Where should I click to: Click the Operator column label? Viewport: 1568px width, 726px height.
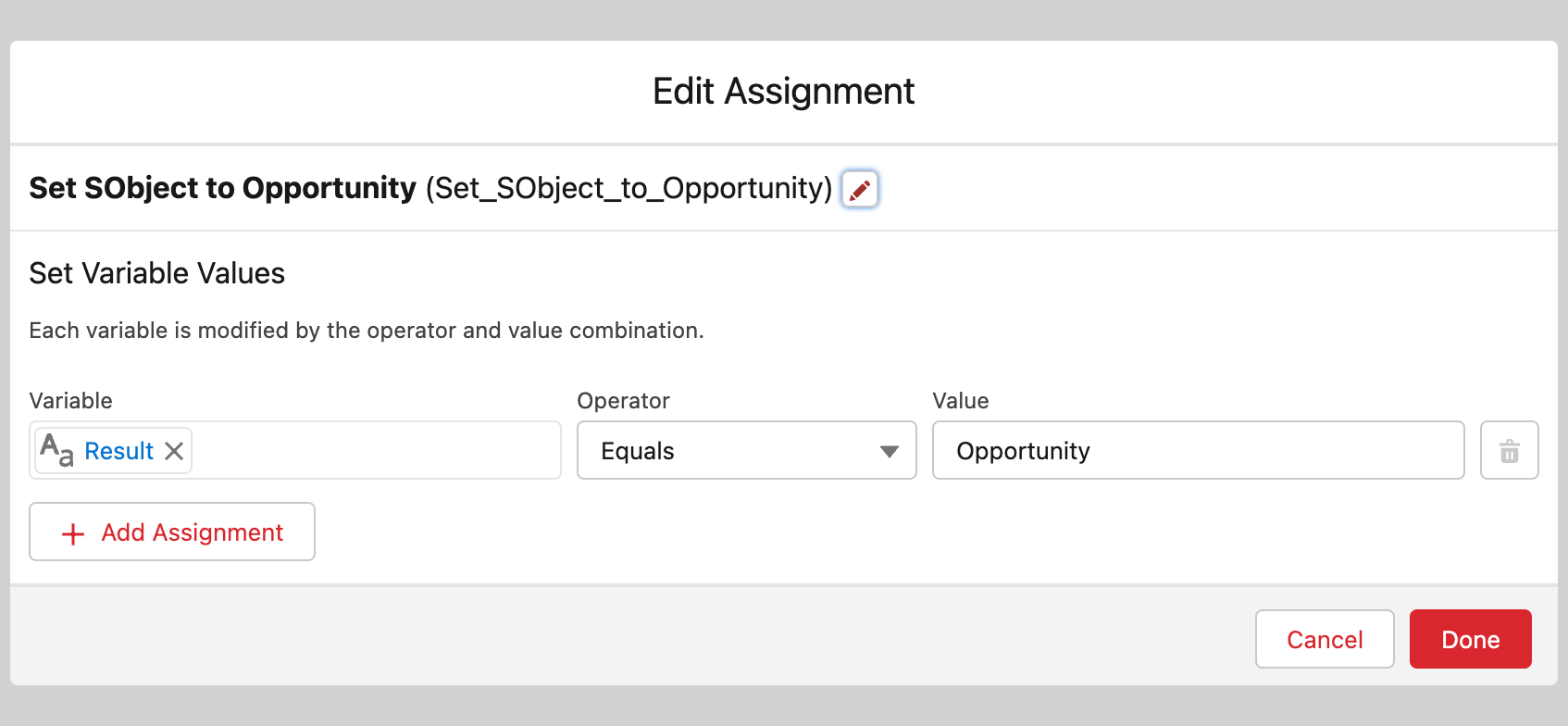[x=623, y=401]
